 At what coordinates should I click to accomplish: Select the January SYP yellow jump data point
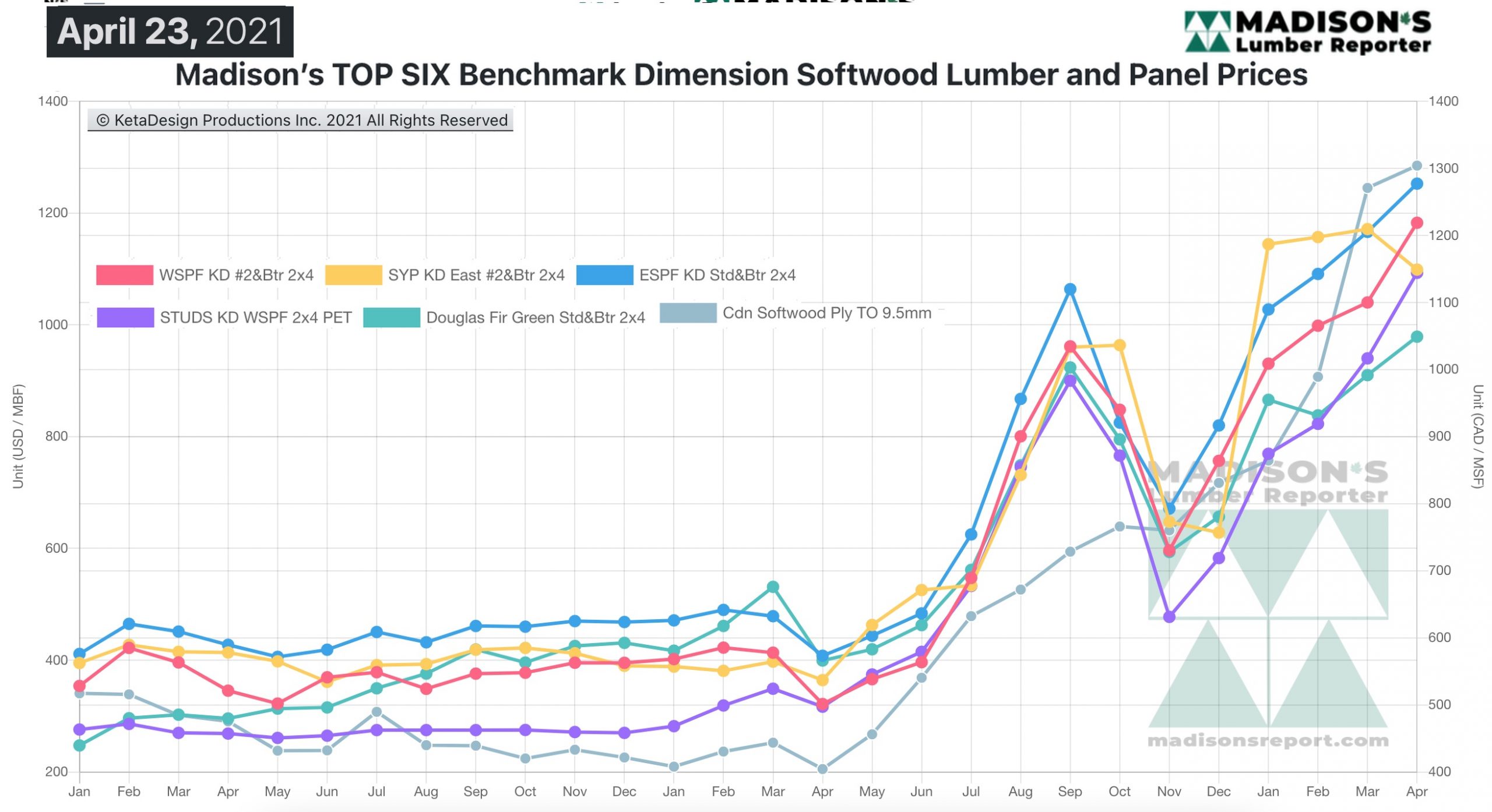pos(1268,245)
